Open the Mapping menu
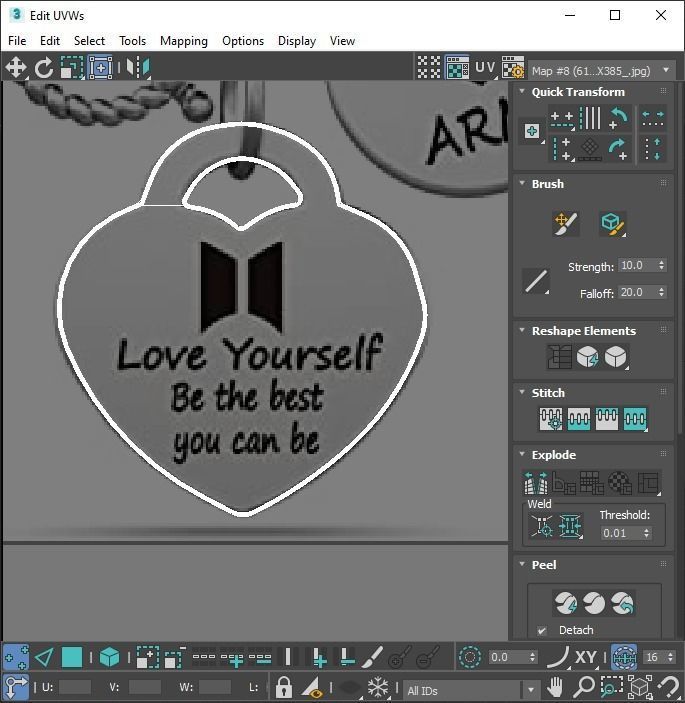 184,41
